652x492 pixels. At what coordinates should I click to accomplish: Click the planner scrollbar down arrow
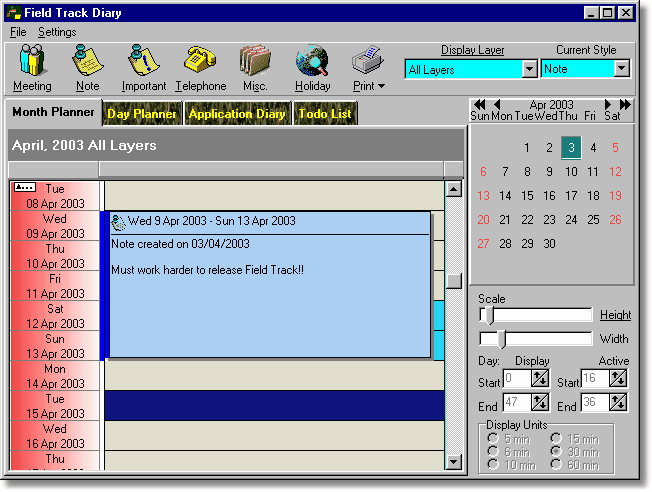pos(453,461)
